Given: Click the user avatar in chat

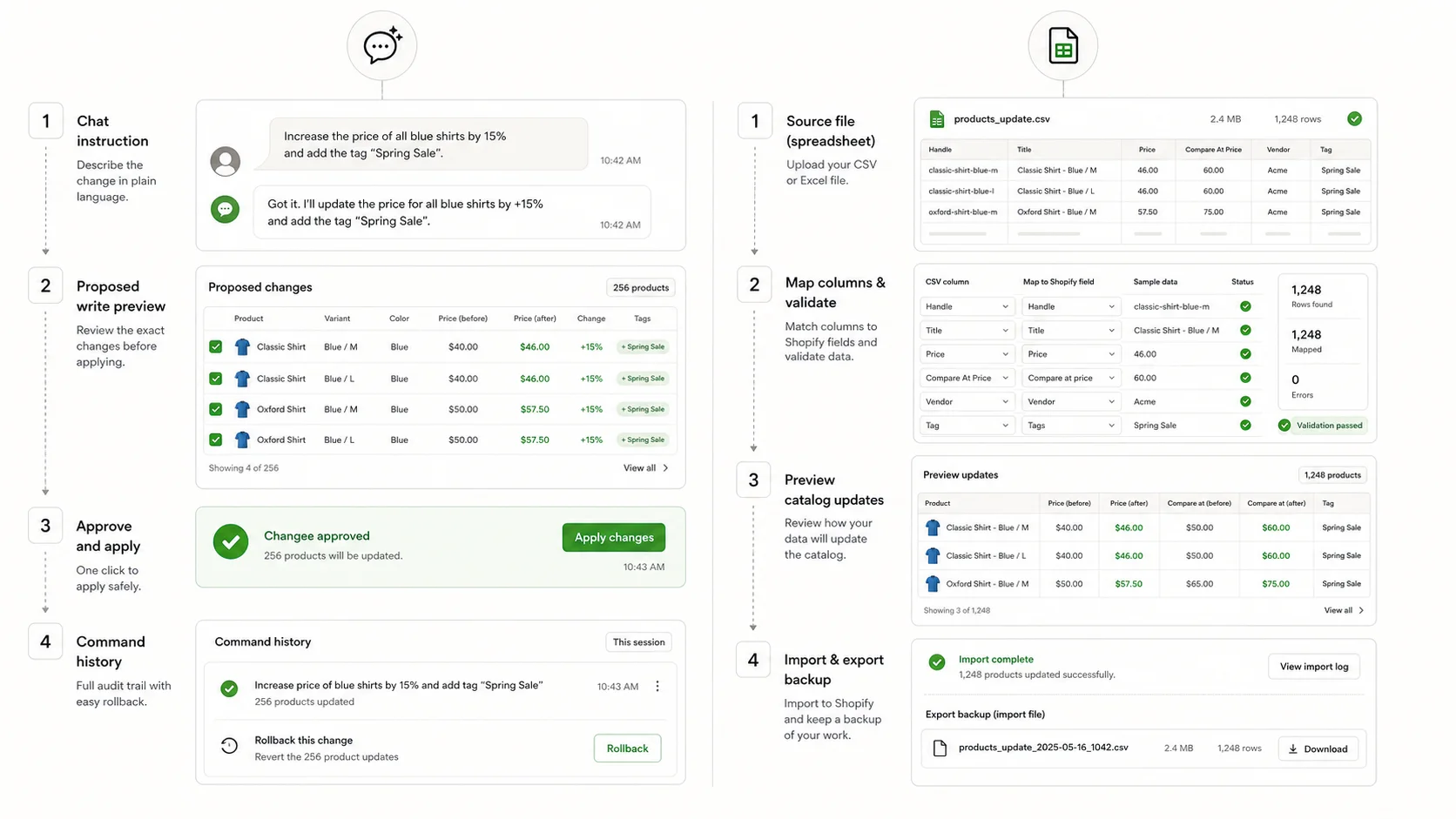Looking at the screenshot, I should (x=226, y=161).
